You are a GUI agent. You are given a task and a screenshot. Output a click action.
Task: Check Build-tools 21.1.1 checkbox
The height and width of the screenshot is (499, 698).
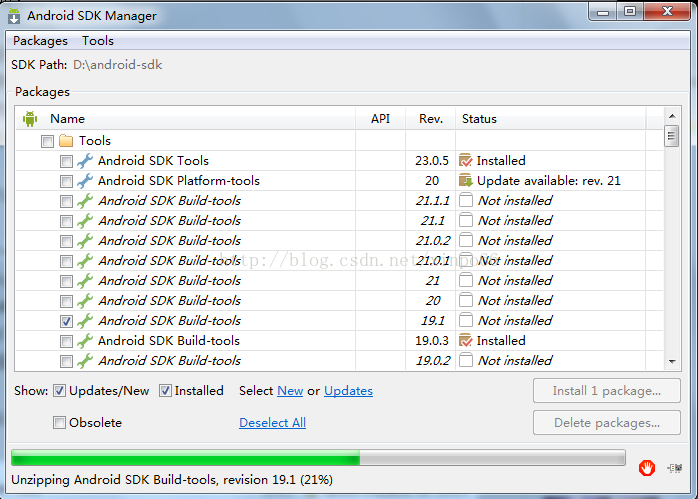coord(66,202)
